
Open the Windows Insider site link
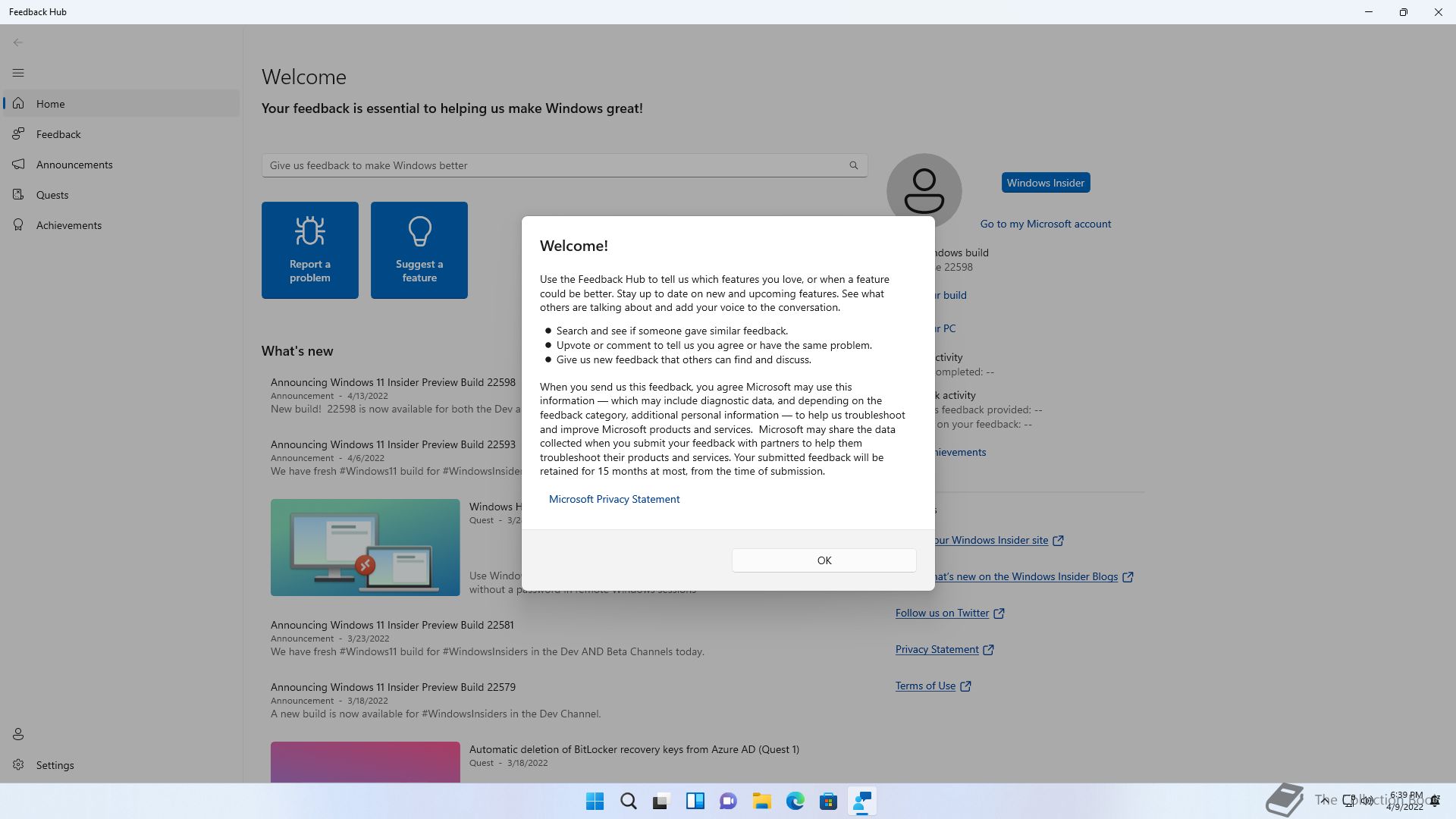click(x=992, y=540)
